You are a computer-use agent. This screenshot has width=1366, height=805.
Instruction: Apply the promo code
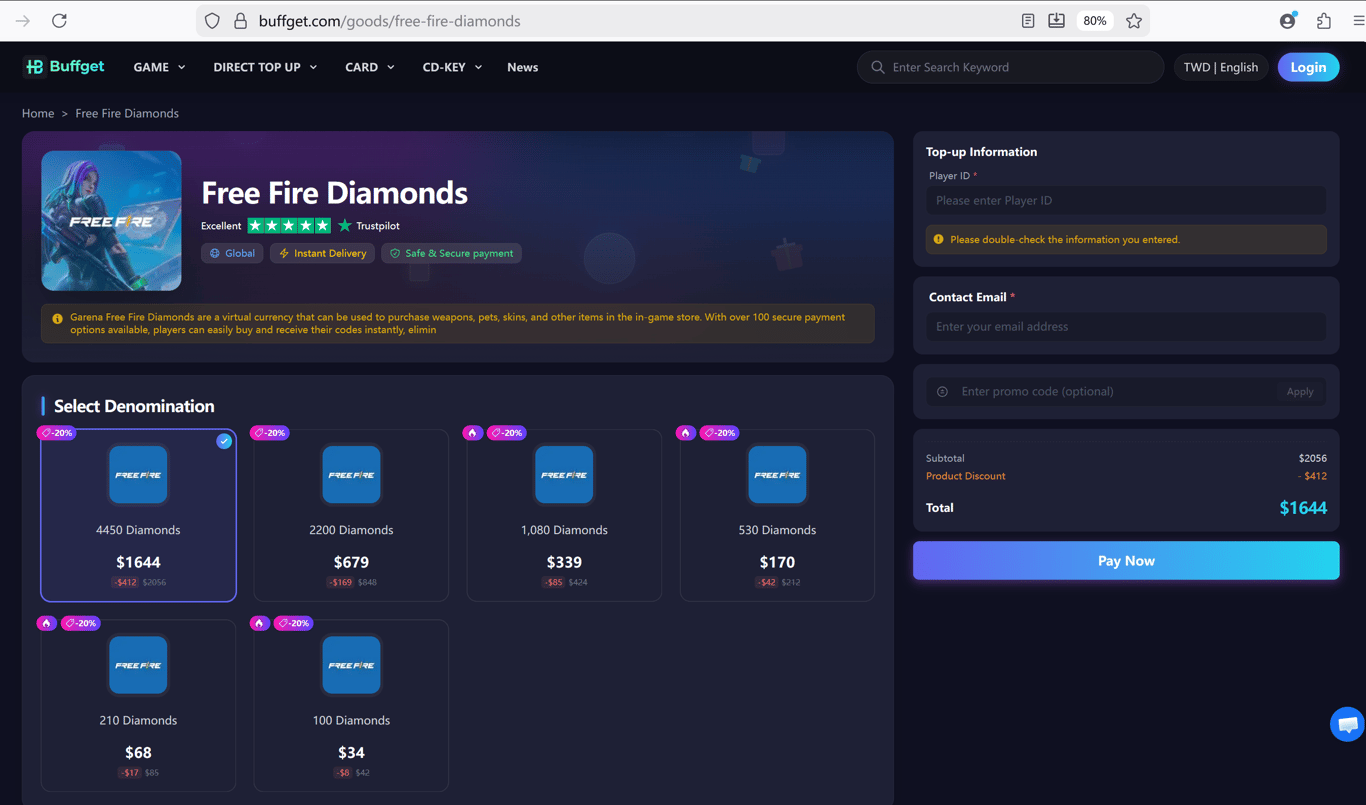(x=1300, y=392)
